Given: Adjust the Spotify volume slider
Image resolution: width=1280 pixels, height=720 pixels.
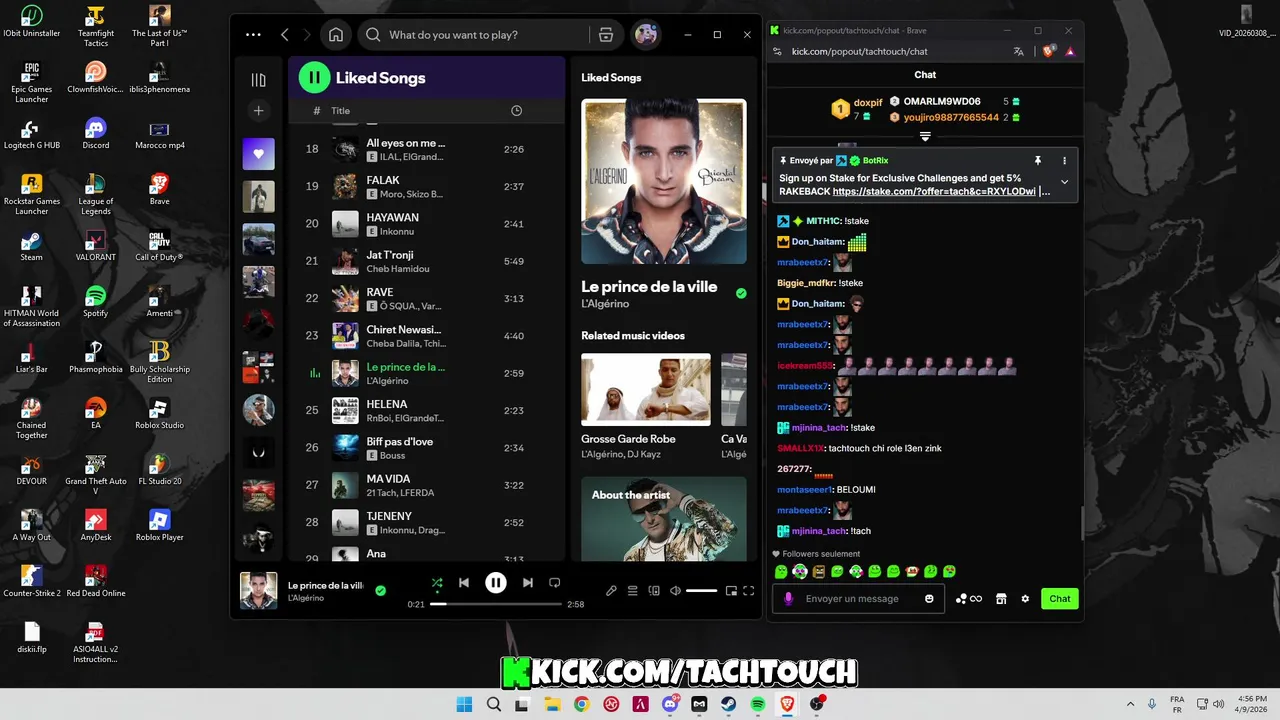Looking at the screenshot, I should tap(701, 591).
